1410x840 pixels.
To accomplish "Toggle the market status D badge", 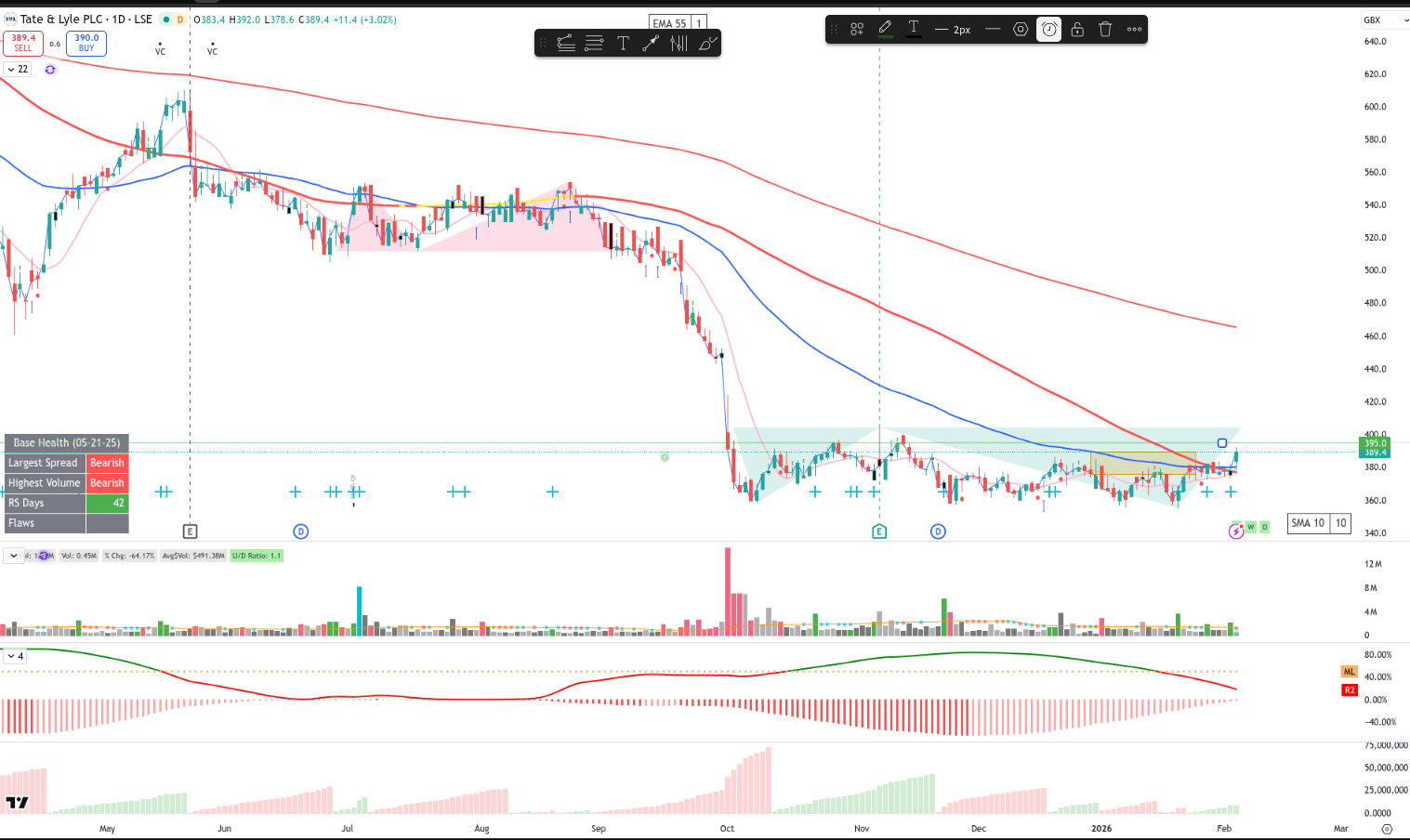I will click(180, 20).
